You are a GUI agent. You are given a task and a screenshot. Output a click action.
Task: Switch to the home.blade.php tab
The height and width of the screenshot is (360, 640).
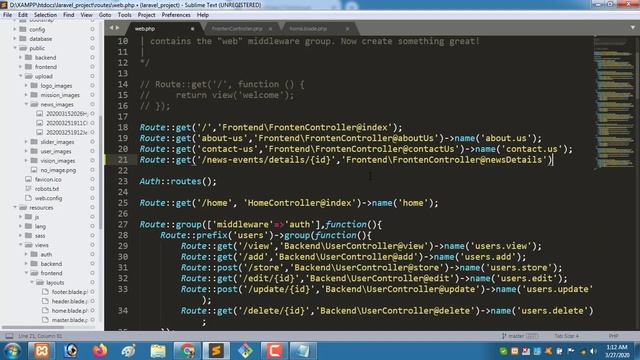pos(308,29)
